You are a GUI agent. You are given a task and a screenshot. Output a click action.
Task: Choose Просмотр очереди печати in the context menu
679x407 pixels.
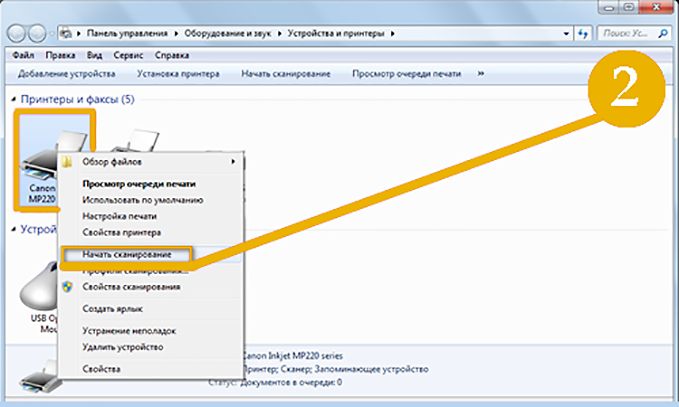[x=139, y=184]
